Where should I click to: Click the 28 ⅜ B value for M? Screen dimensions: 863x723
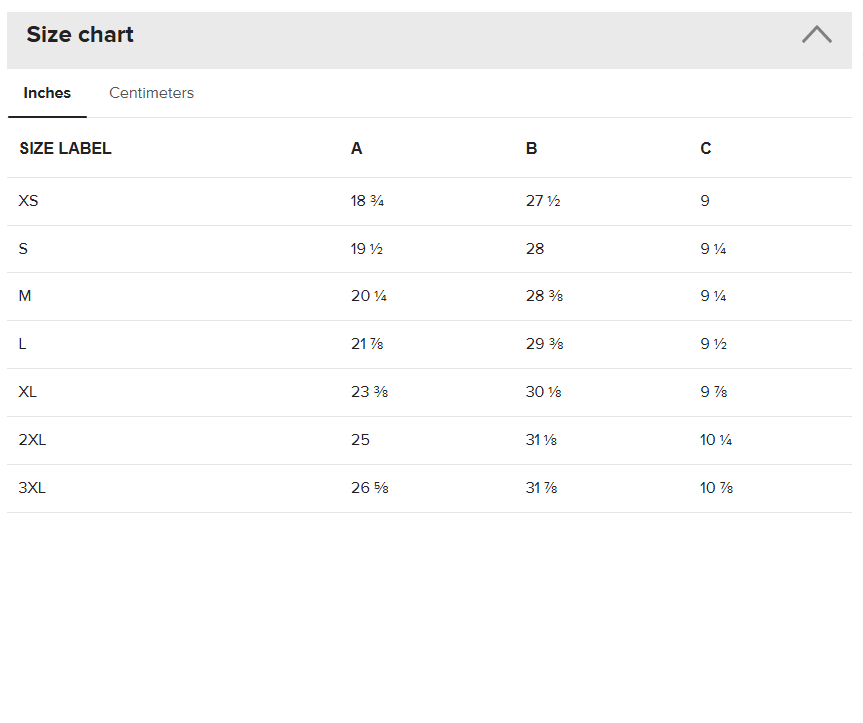click(544, 296)
